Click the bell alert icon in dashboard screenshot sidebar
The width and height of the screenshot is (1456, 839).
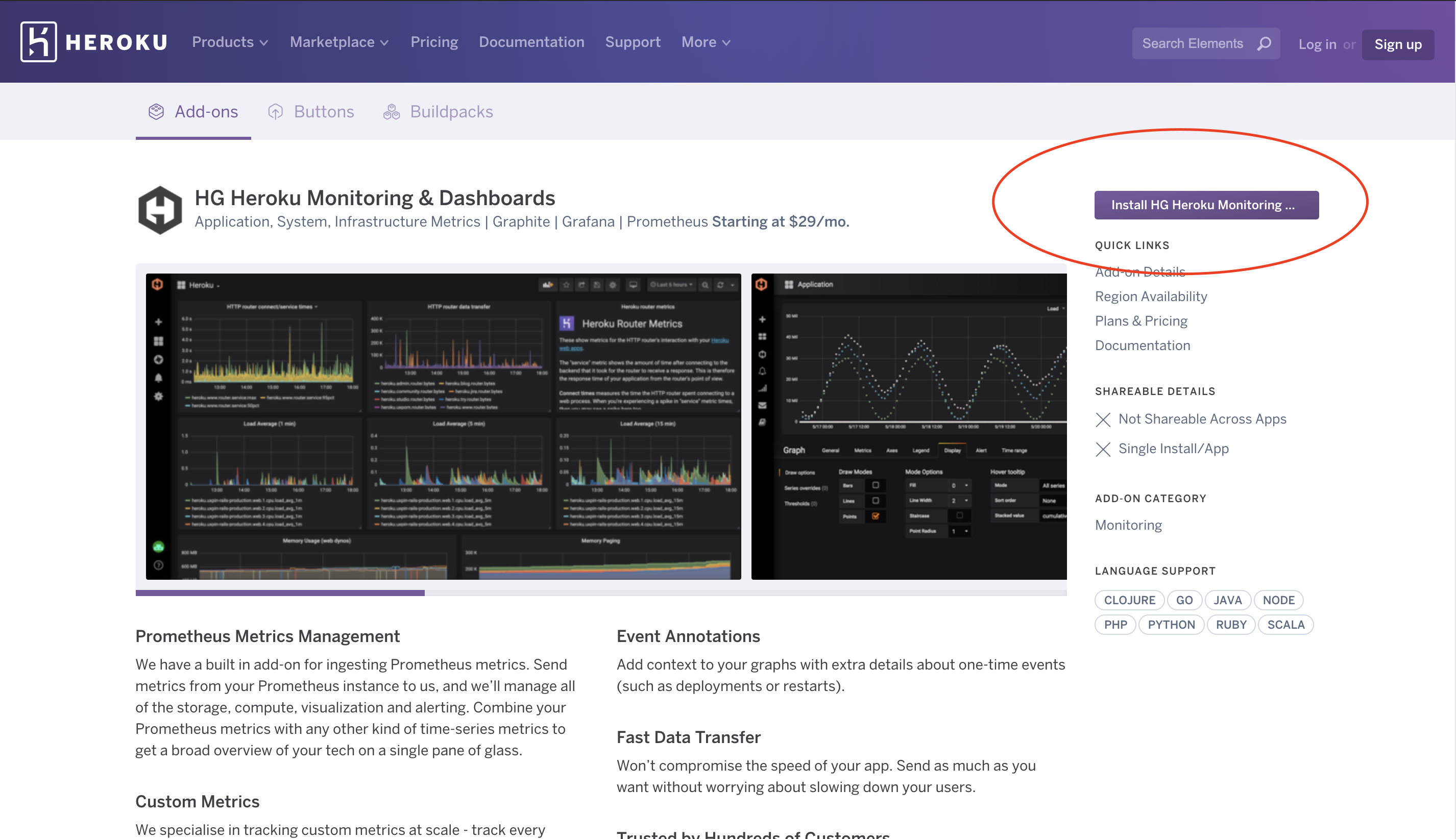point(158,378)
